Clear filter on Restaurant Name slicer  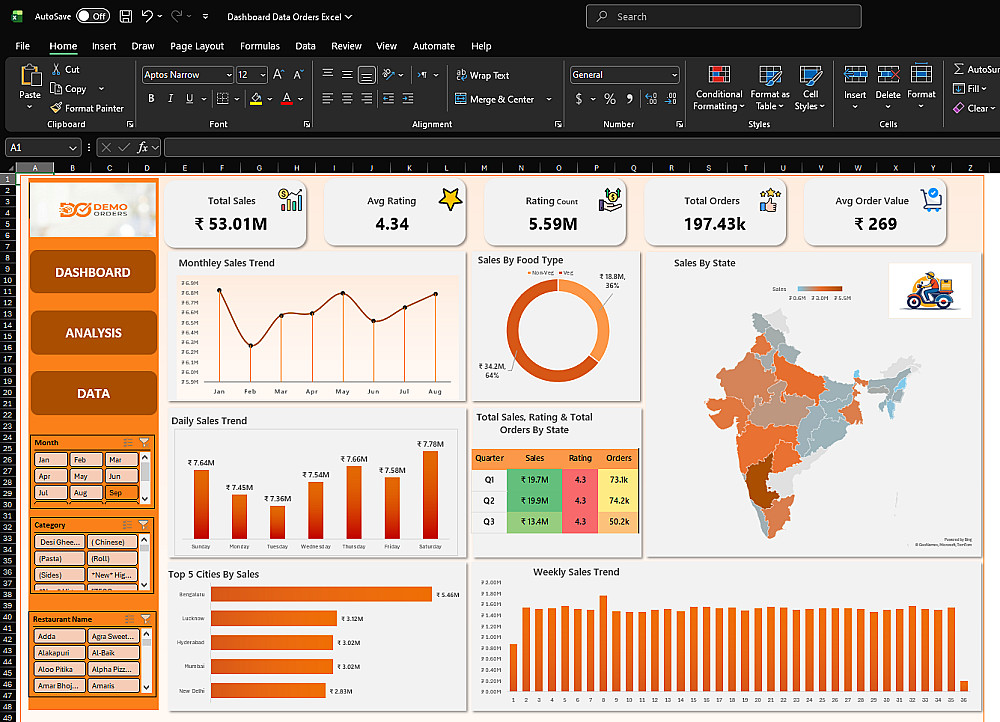pos(145,619)
